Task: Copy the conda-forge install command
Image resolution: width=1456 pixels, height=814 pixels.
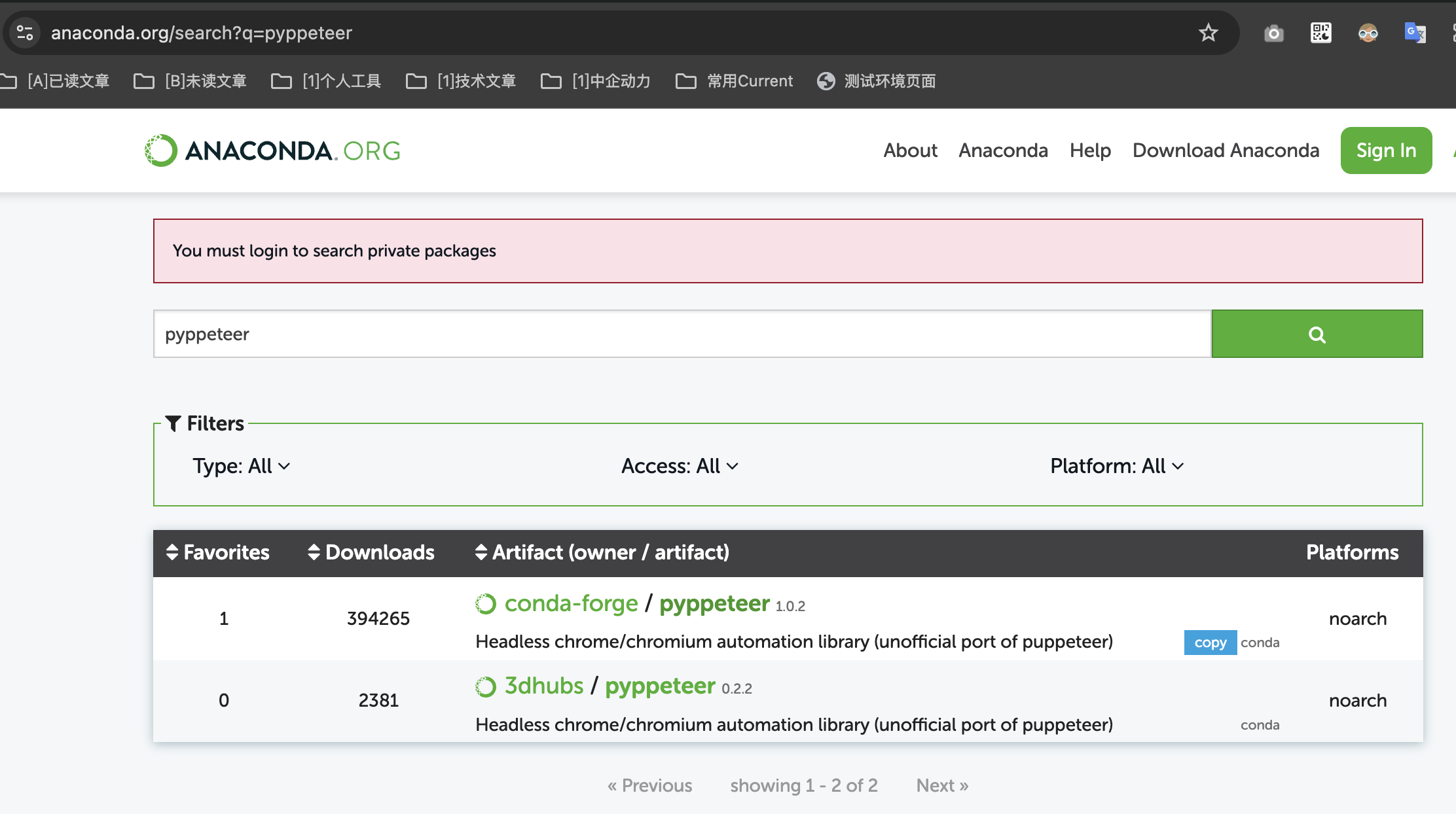Action: (x=1210, y=643)
